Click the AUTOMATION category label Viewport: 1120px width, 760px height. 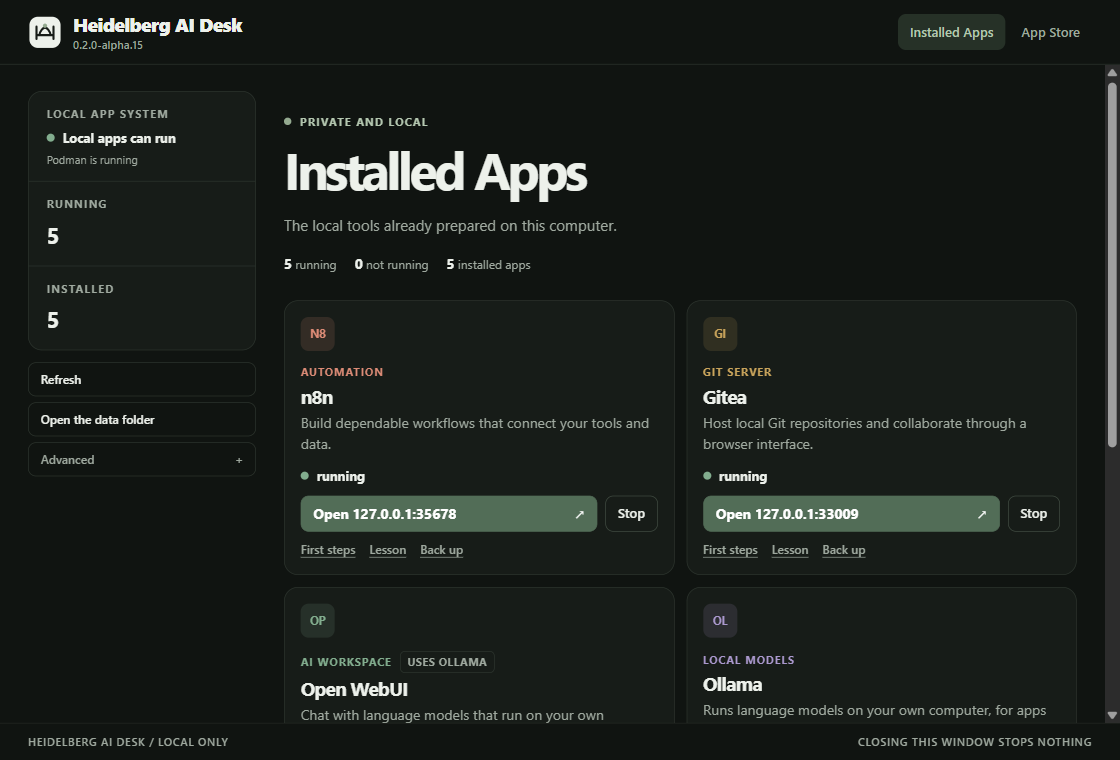(x=342, y=372)
